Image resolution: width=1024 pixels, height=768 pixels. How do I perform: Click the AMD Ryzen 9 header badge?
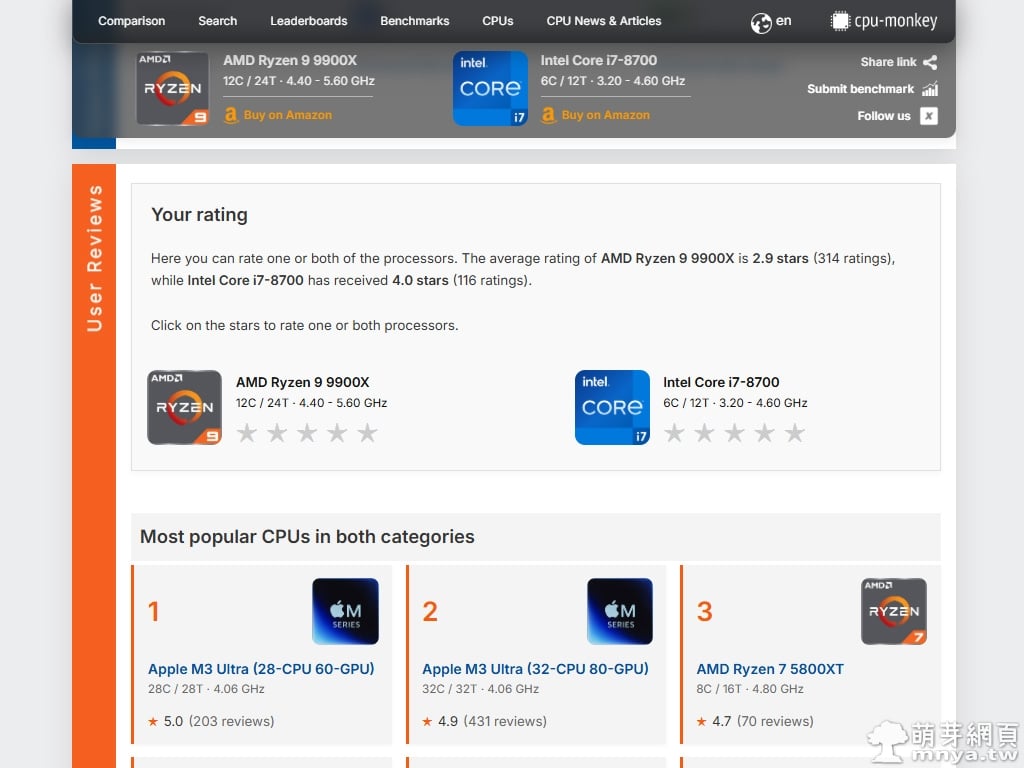pyautogui.click(x=172, y=89)
